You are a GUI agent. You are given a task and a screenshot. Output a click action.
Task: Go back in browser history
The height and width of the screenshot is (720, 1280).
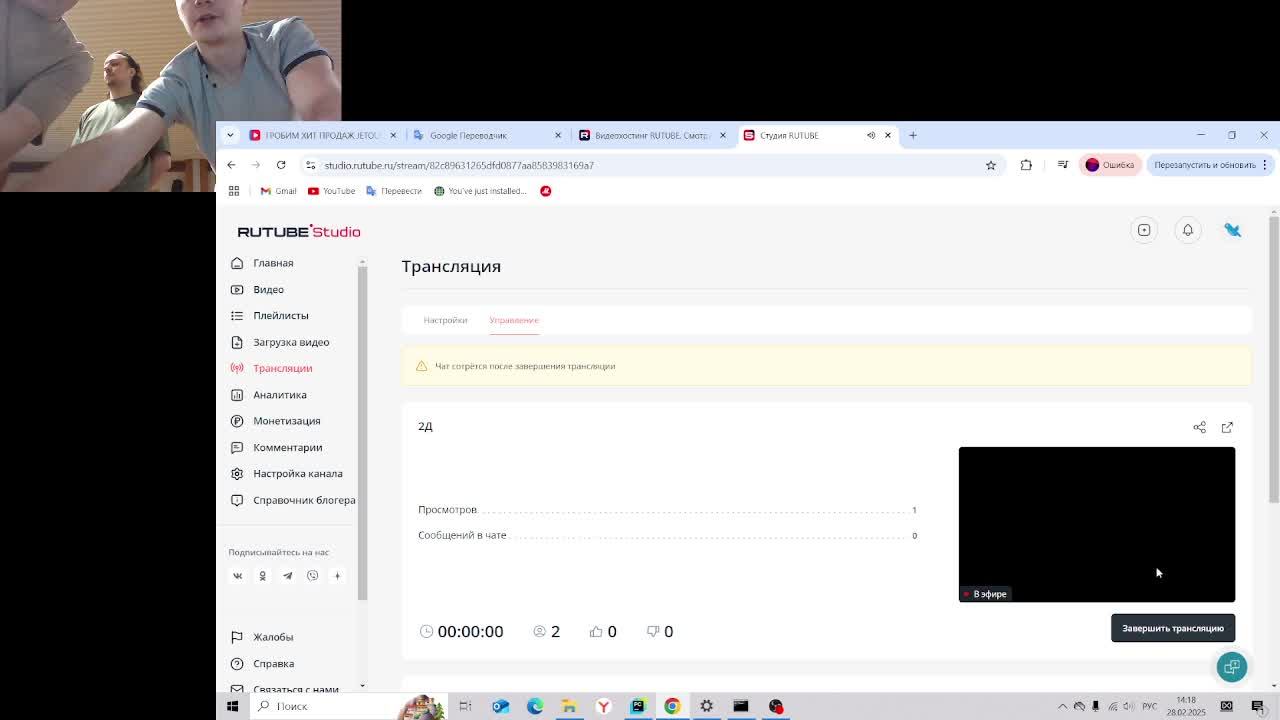pos(231,165)
